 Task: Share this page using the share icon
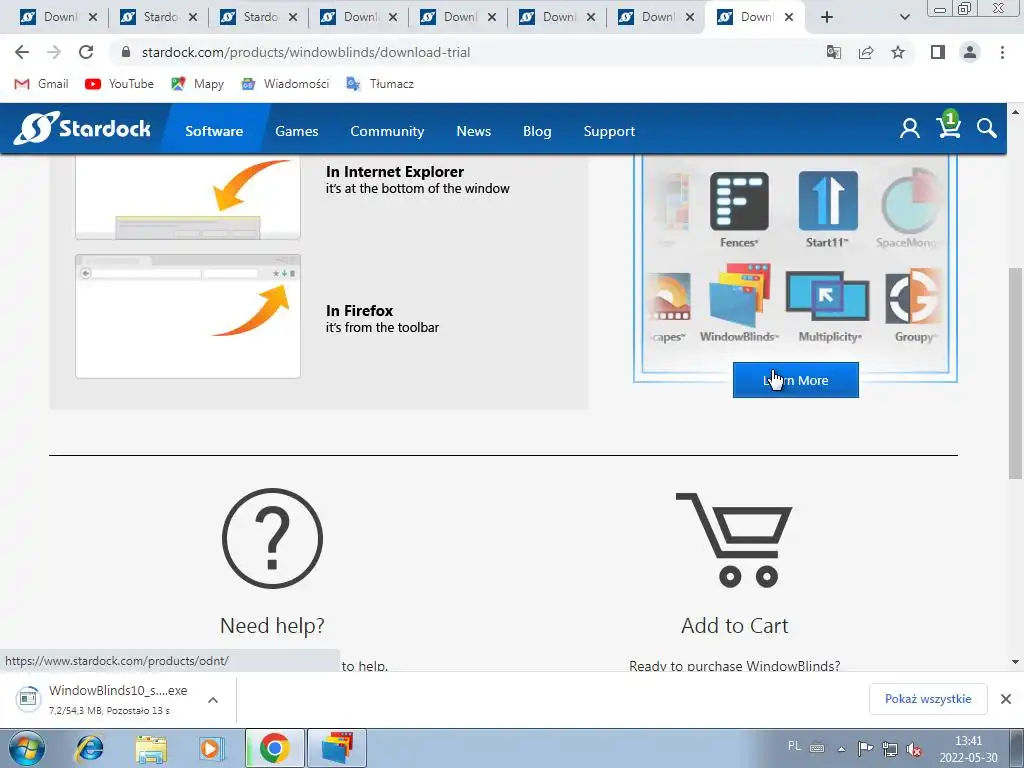(x=866, y=52)
